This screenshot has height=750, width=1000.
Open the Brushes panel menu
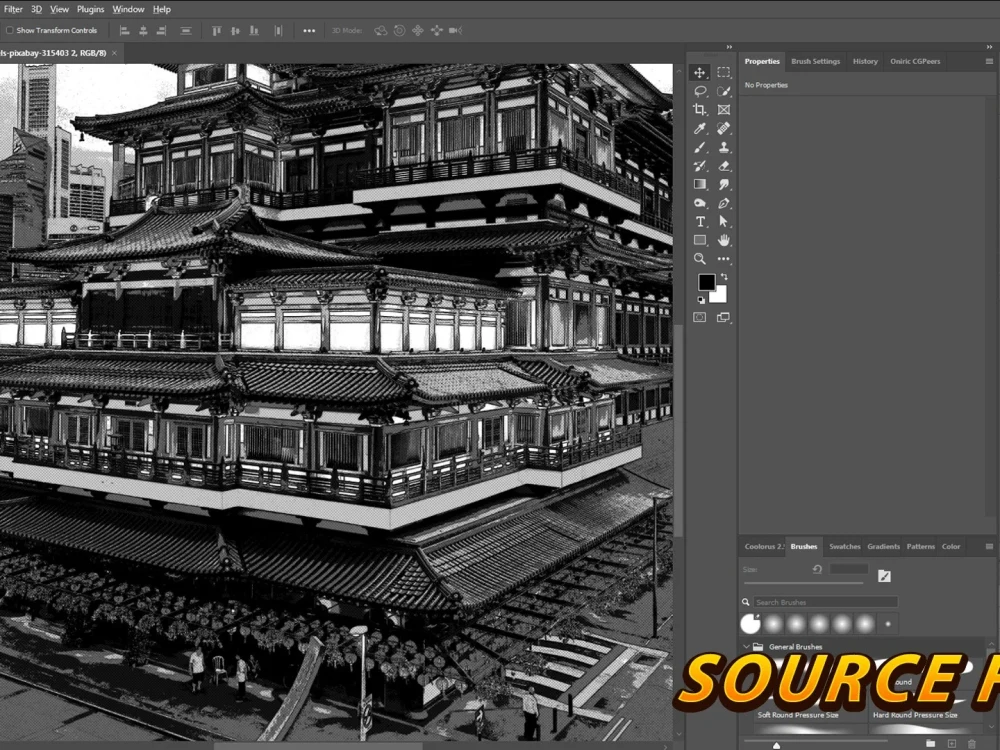pos(988,546)
